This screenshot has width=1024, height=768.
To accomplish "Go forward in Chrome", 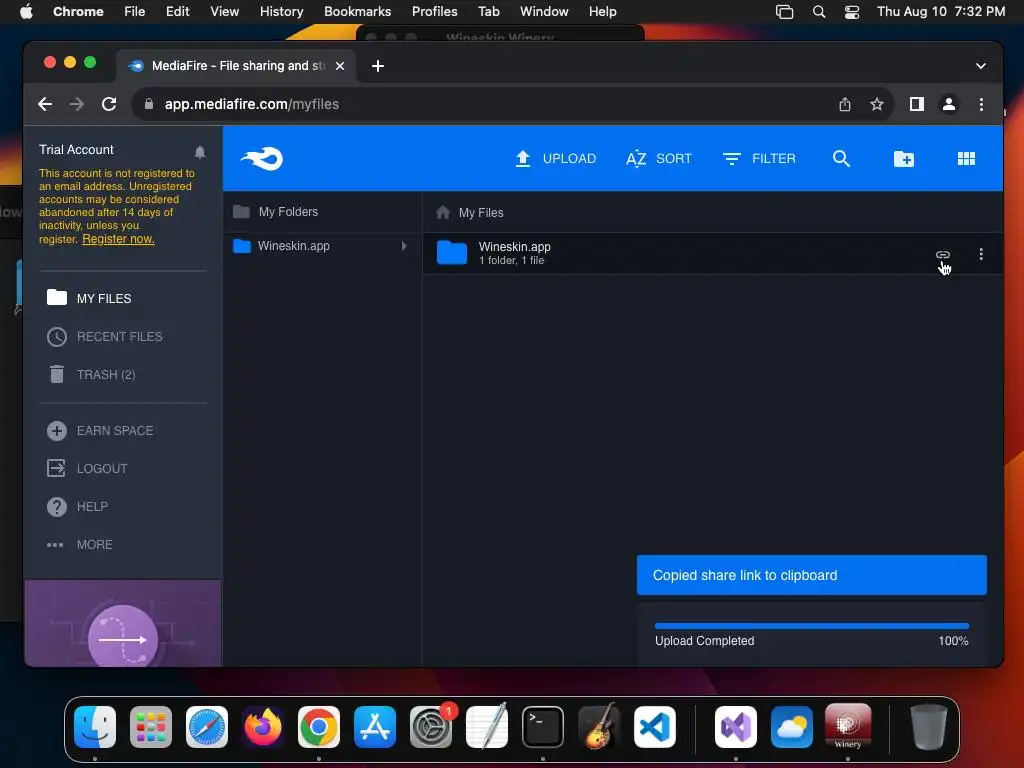I will pos(77,104).
